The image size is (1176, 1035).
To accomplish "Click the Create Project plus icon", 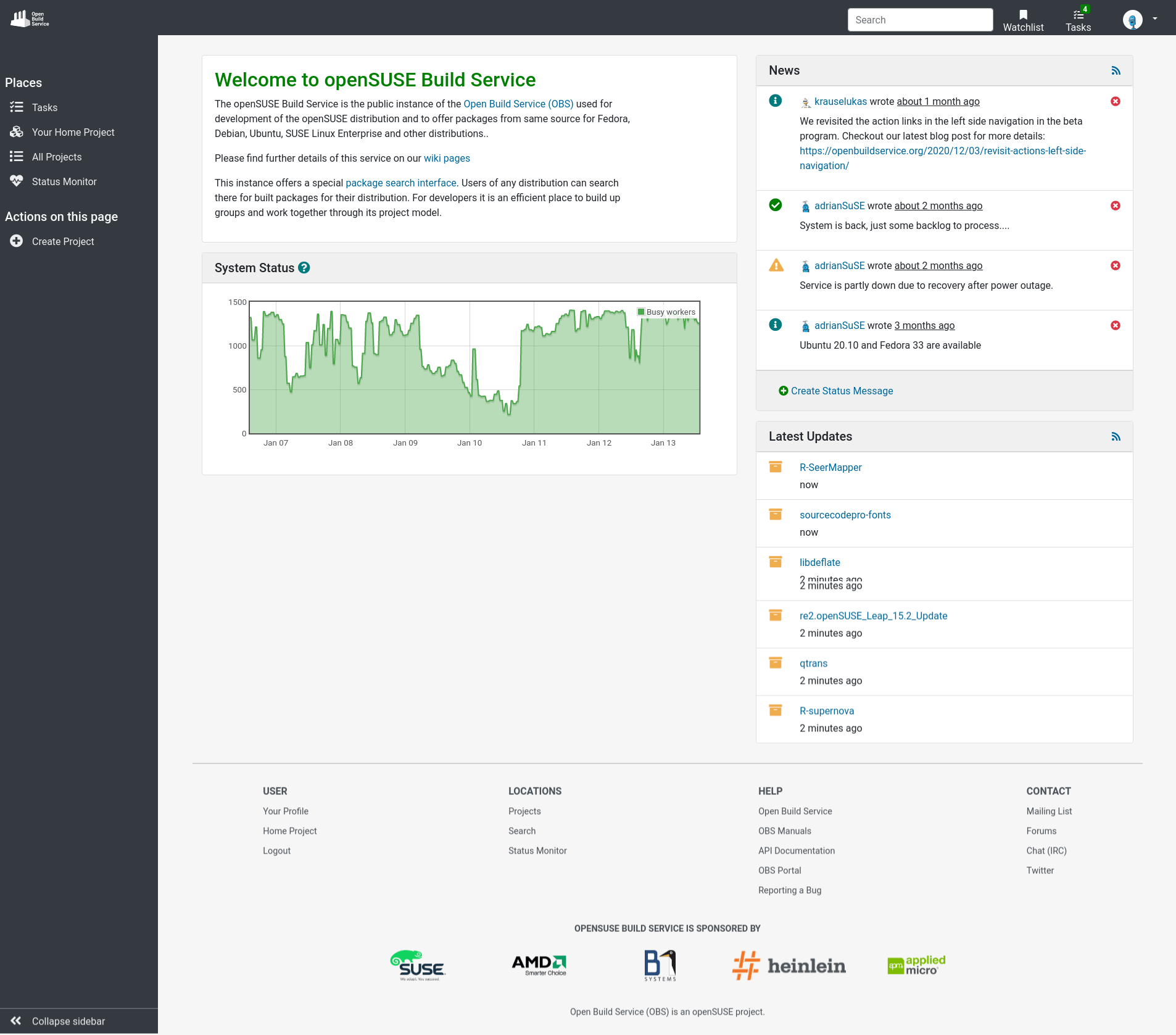I will 17,241.
